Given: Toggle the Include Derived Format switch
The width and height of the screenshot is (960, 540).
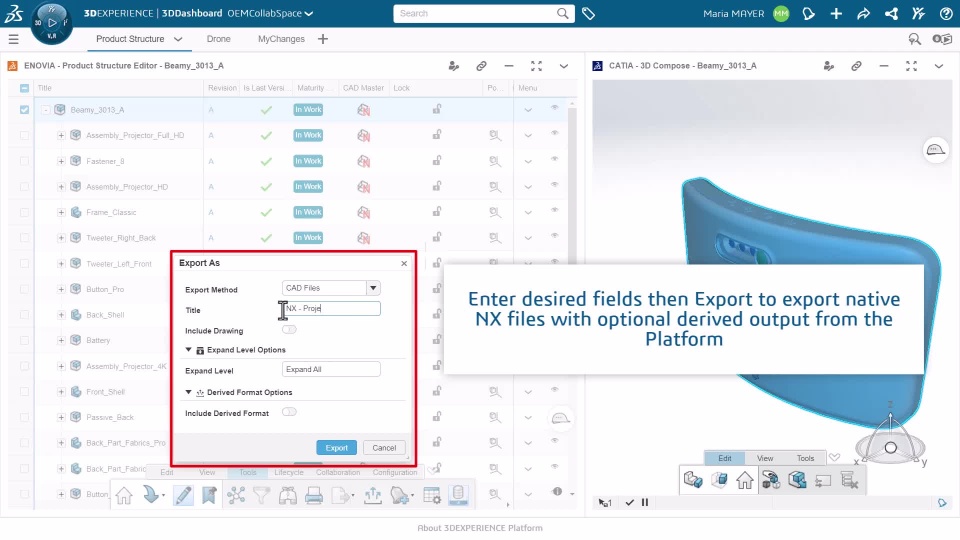Looking at the screenshot, I should [289, 412].
